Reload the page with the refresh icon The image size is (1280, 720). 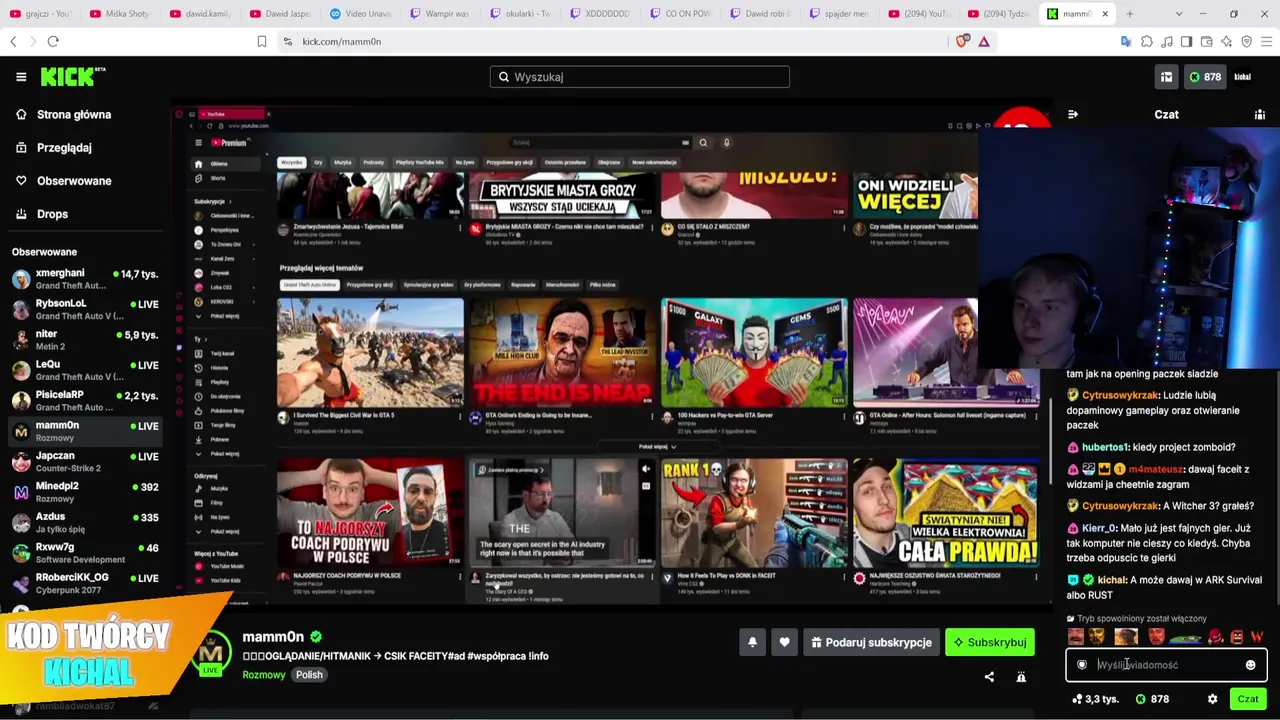point(53,41)
